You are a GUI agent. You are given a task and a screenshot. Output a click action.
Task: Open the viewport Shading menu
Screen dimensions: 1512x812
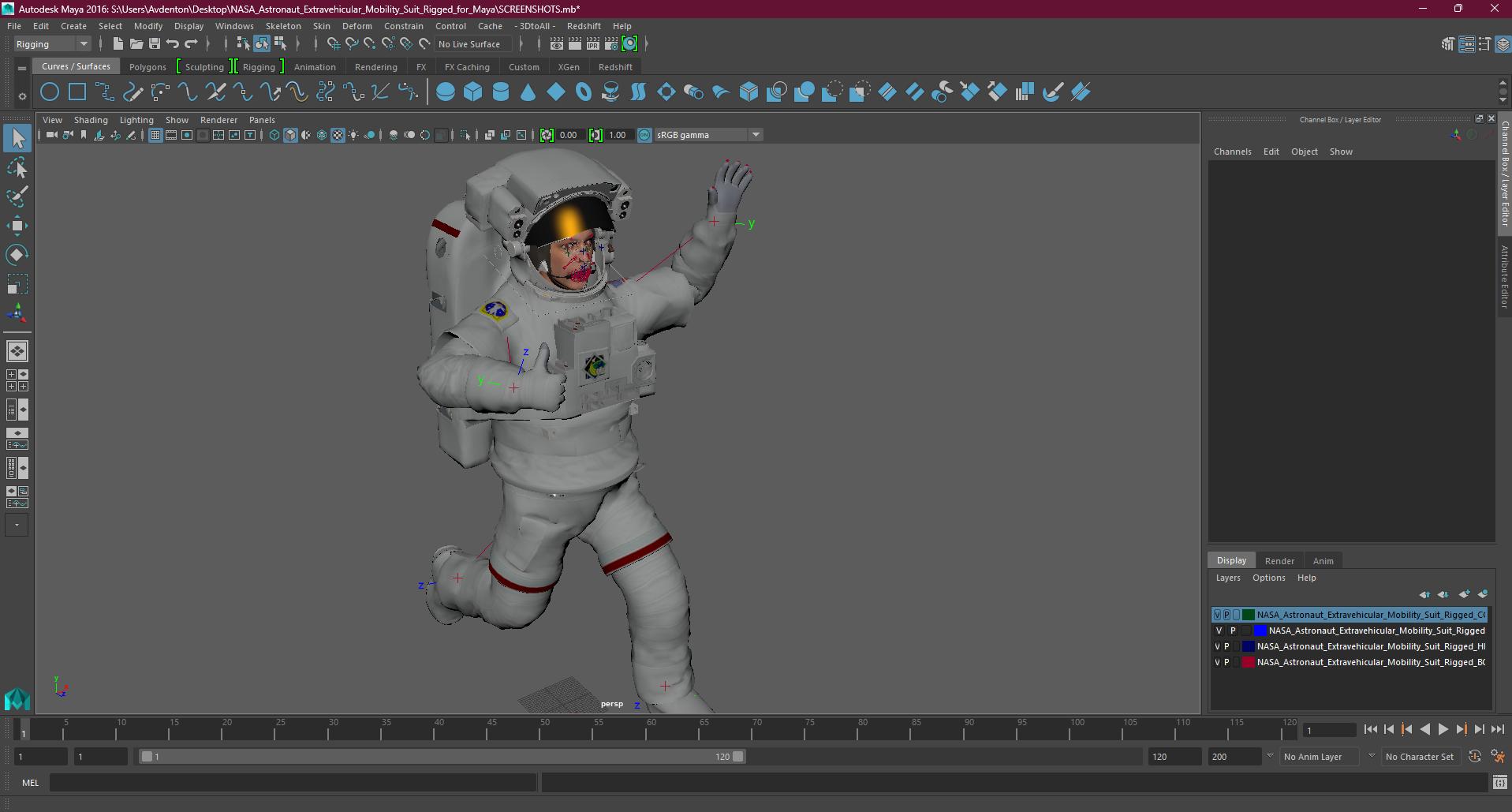(91, 120)
